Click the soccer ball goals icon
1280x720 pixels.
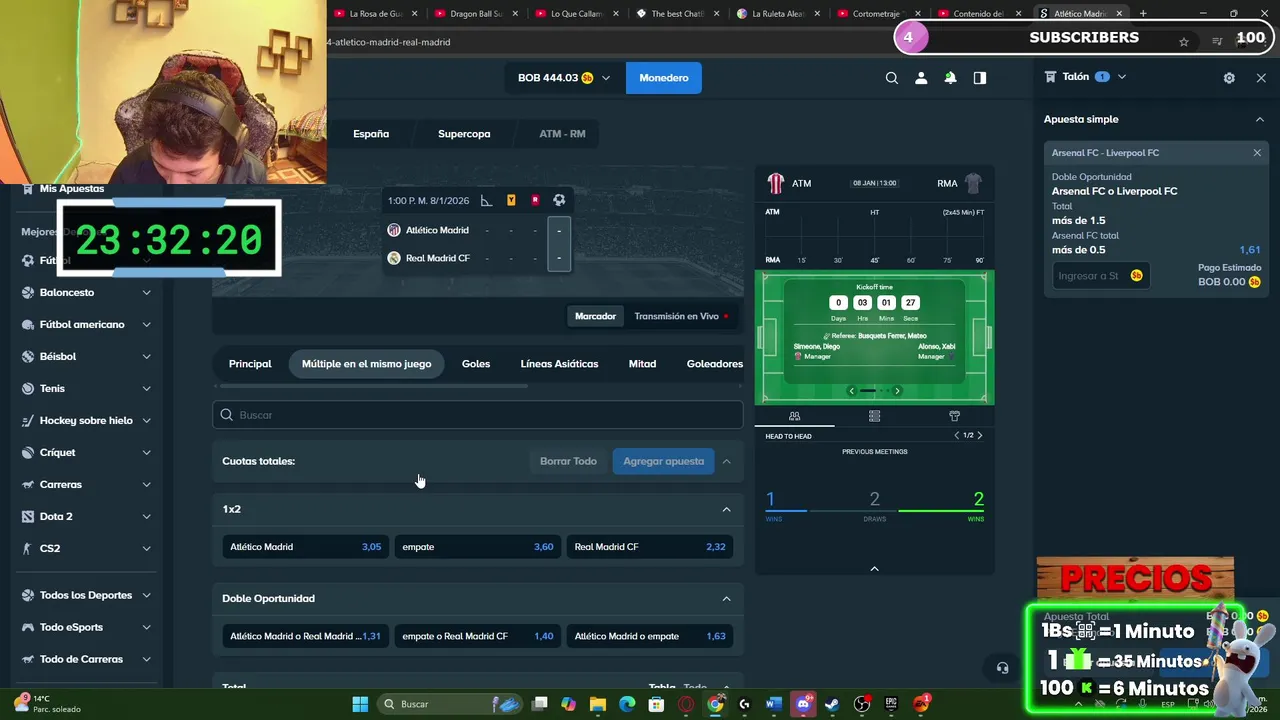pyautogui.click(x=559, y=201)
